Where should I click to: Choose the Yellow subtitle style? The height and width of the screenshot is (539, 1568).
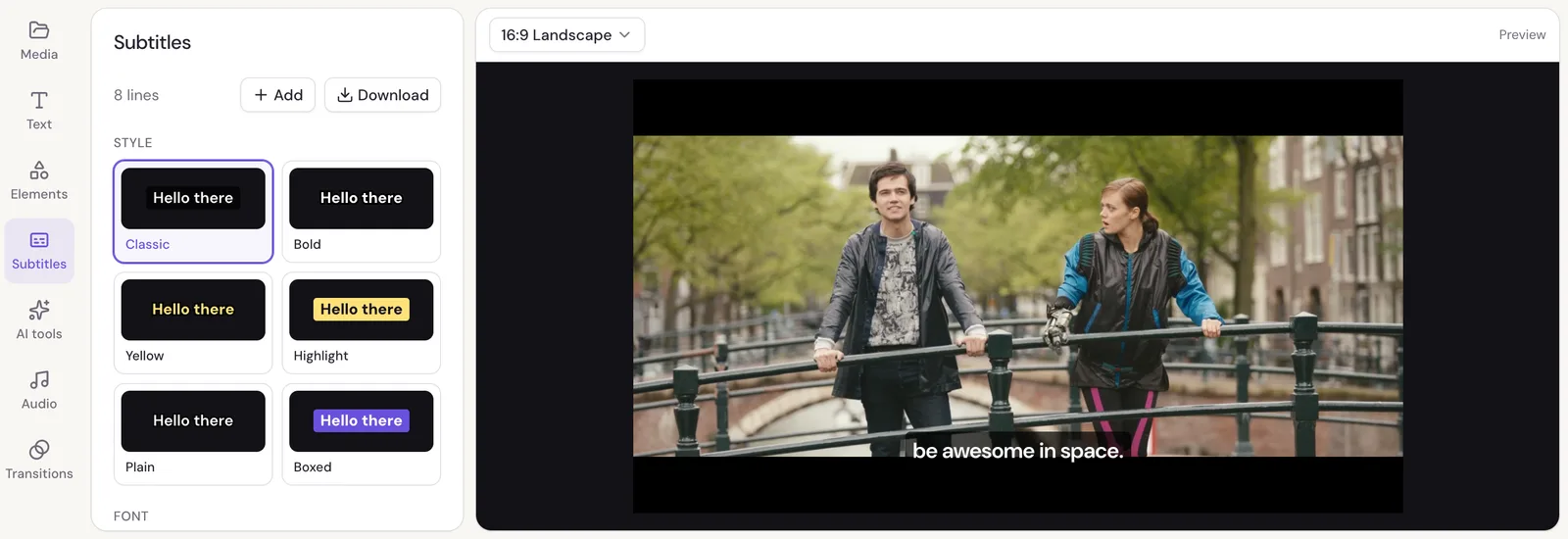(193, 323)
